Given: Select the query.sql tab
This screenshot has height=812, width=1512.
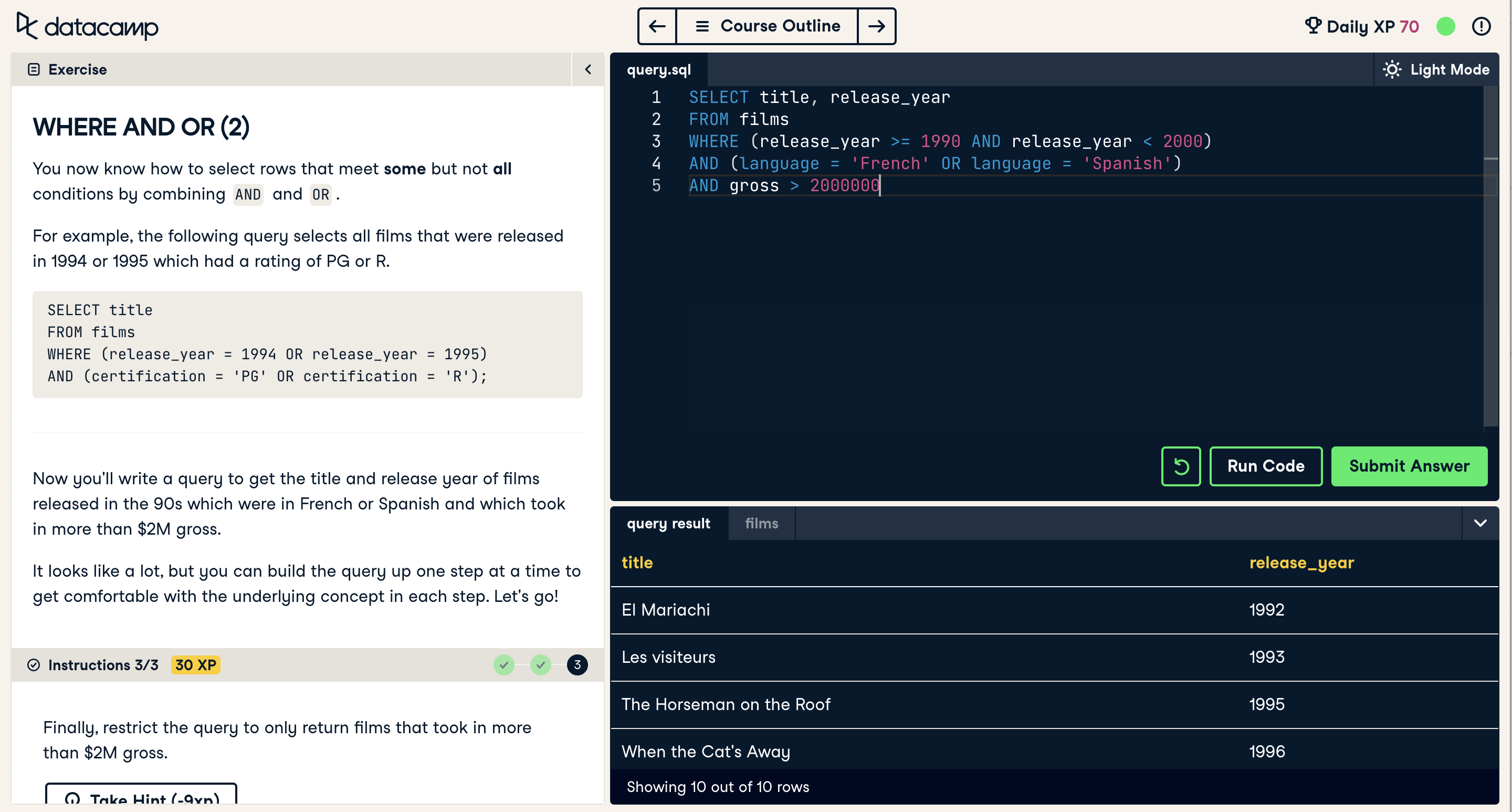Looking at the screenshot, I should tap(658, 69).
